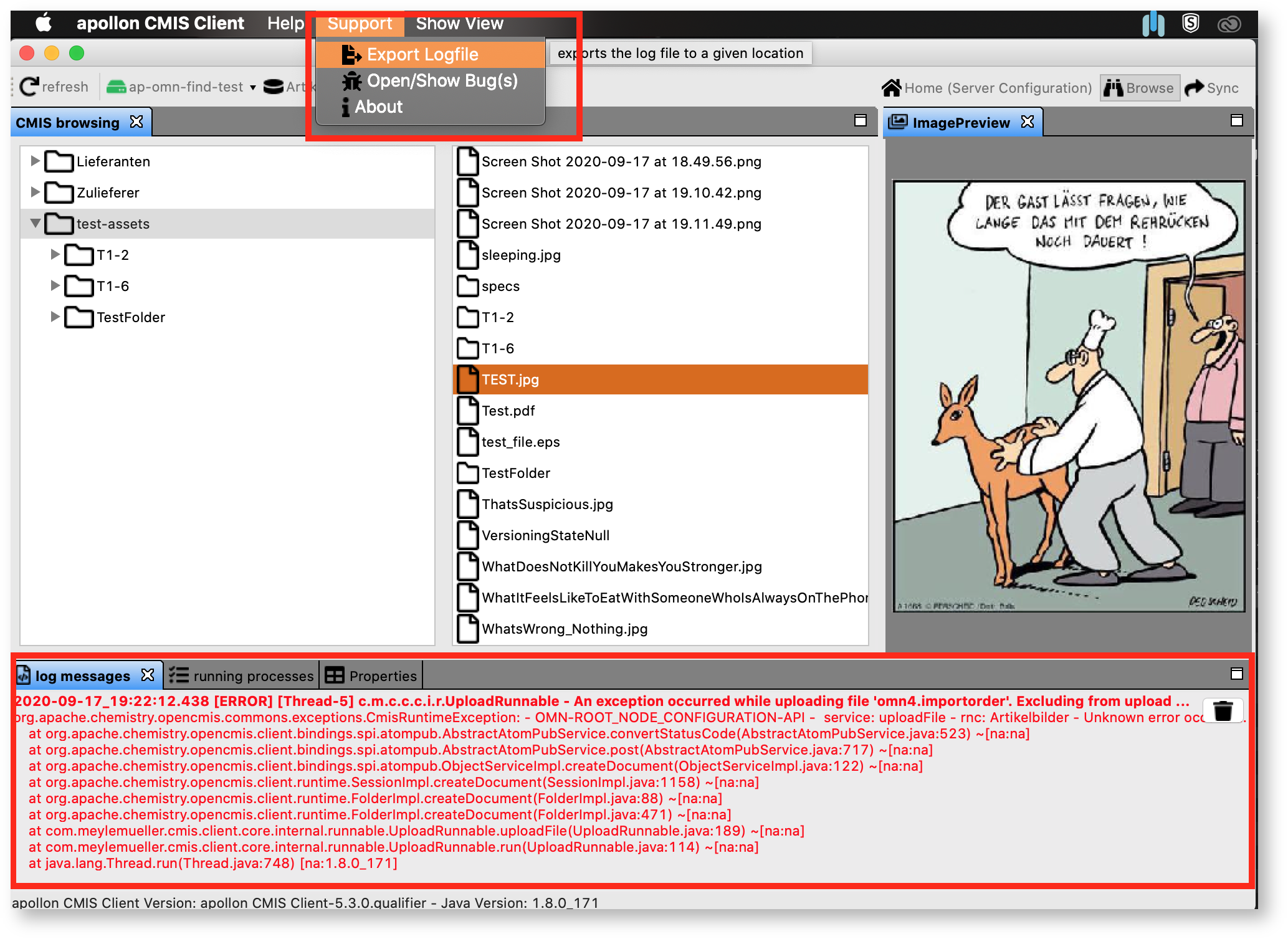Select the Export Logfile menu entry
1288x939 pixels.
point(422,55)
